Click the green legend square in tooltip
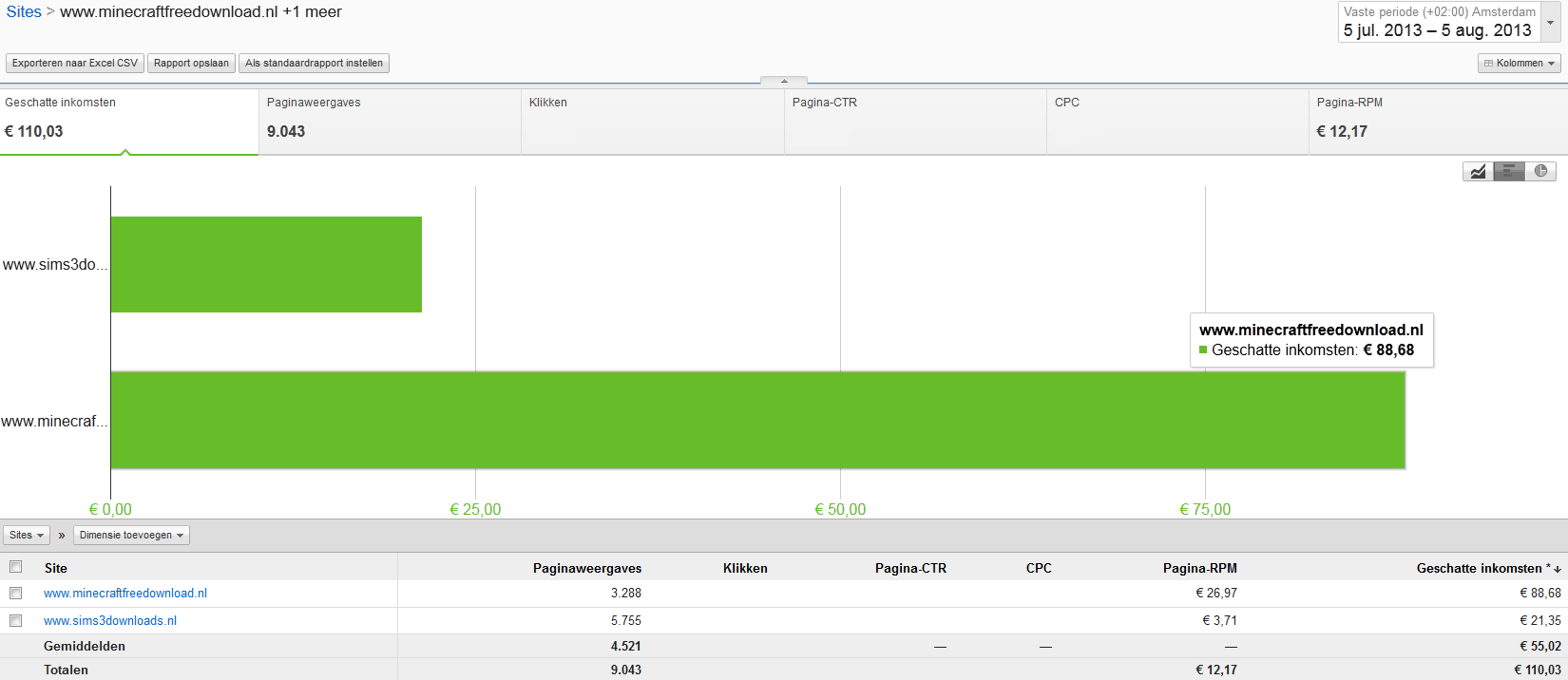The height and width of the screenshot is (680, 1568). (1203, 349)
